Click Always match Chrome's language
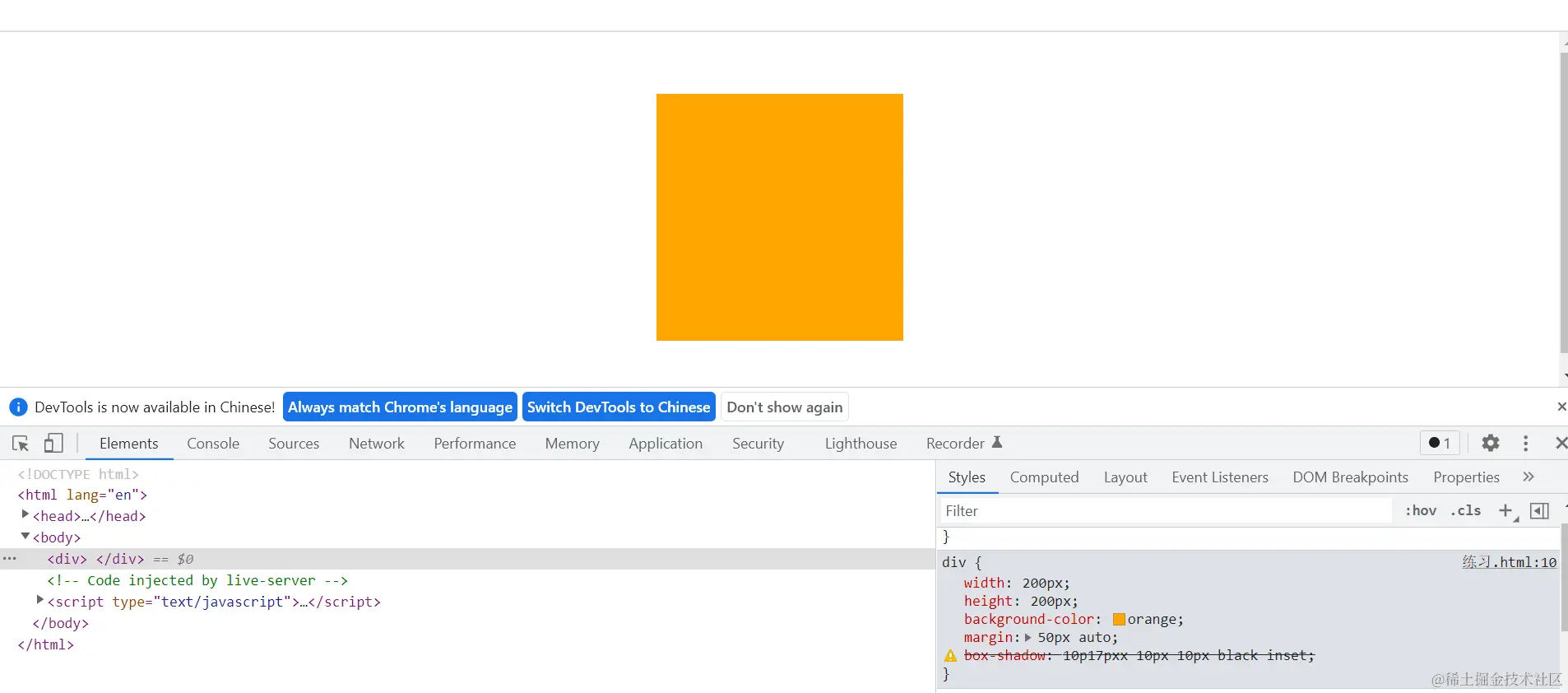Image resolution: width=1568 pixels, height=693 pixels. tap(401, 407)
